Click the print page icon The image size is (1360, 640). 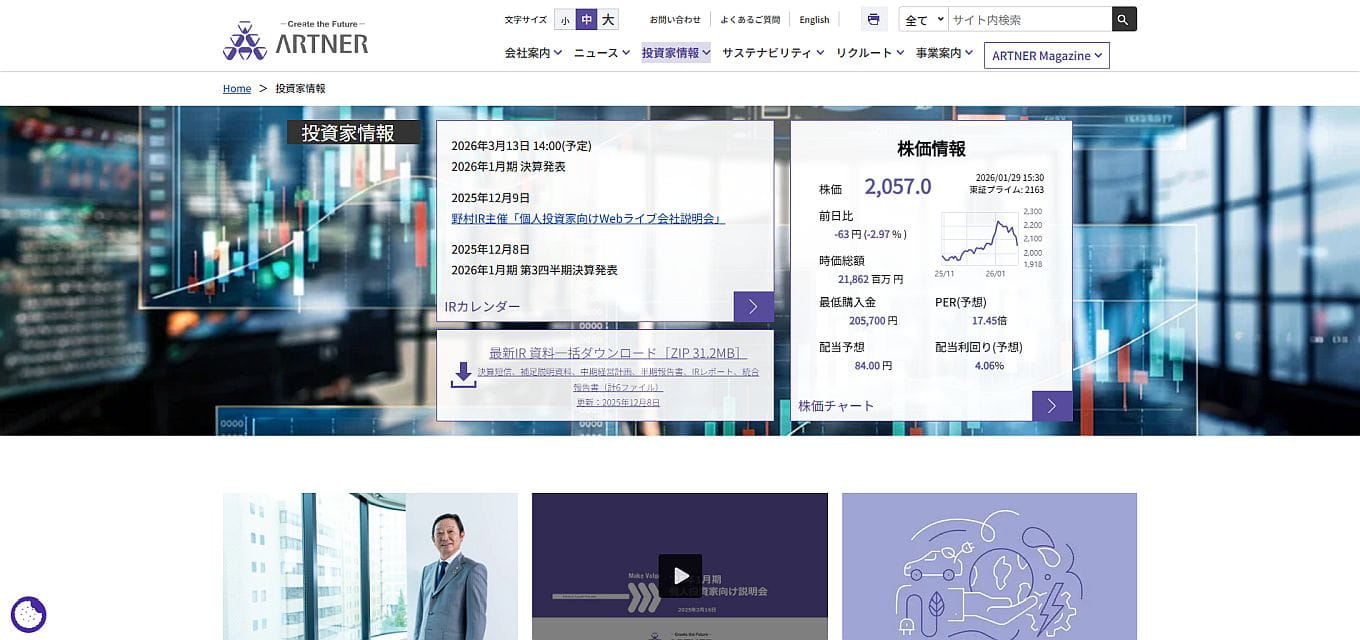(873, 18)
